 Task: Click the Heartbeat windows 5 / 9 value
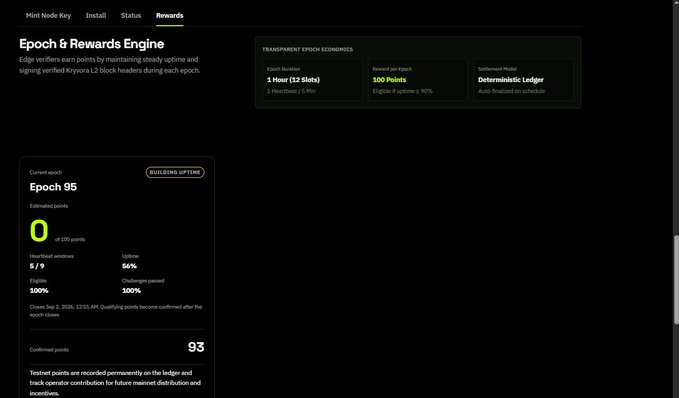coord(37,266)
